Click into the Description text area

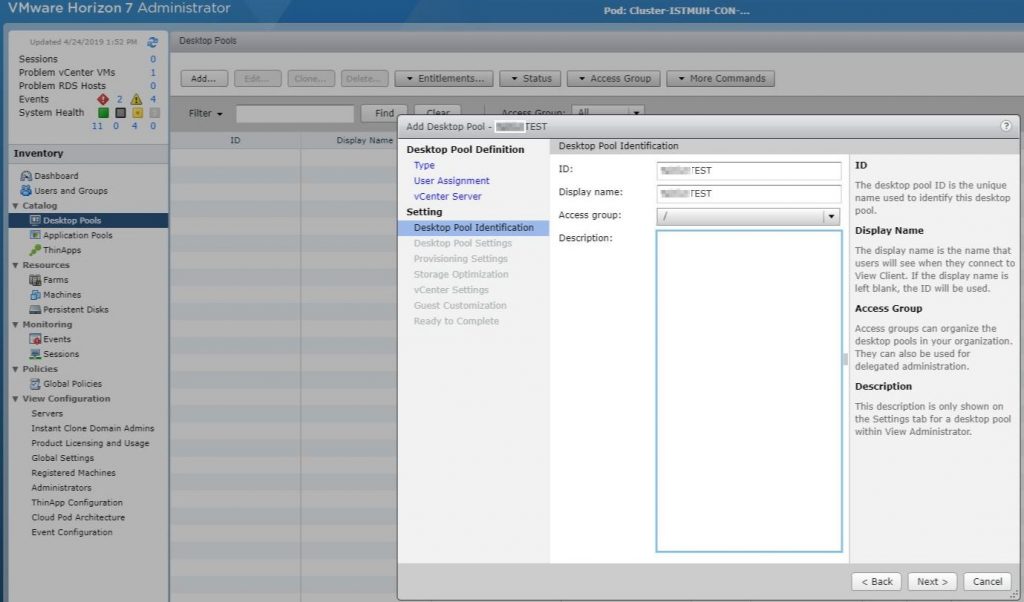click(748, 391)
